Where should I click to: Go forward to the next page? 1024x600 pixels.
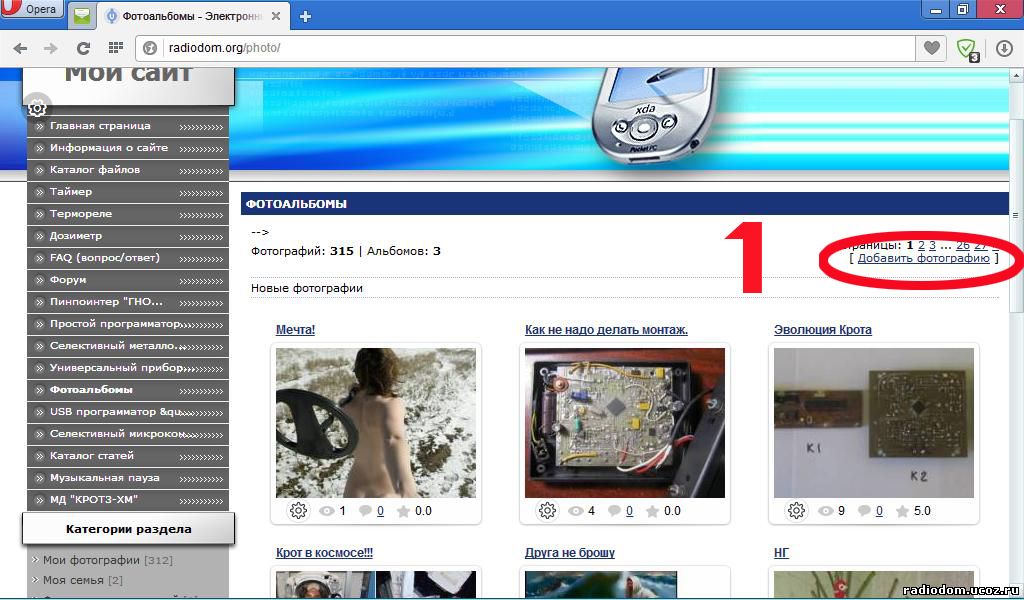pyautogui.click(x=50, y=48)
